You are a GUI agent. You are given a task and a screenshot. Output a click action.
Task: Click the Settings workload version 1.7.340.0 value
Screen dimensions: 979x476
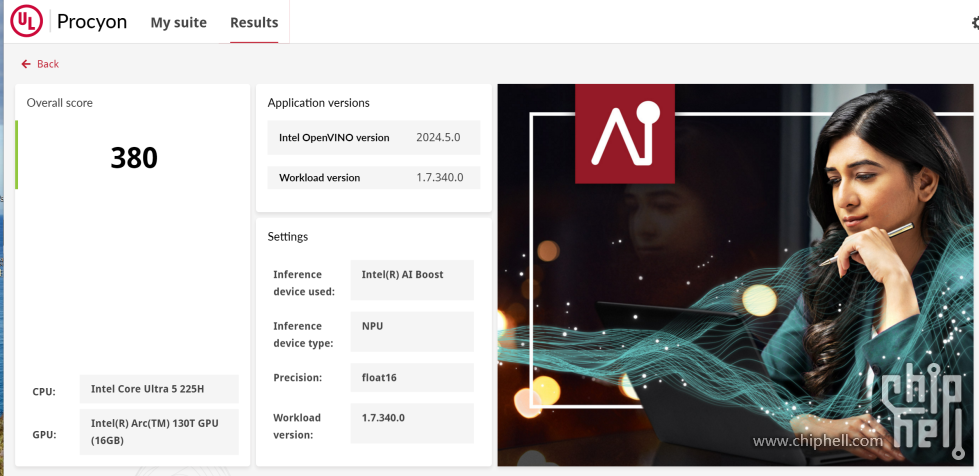pyautogui.click(x=412, y=423)
